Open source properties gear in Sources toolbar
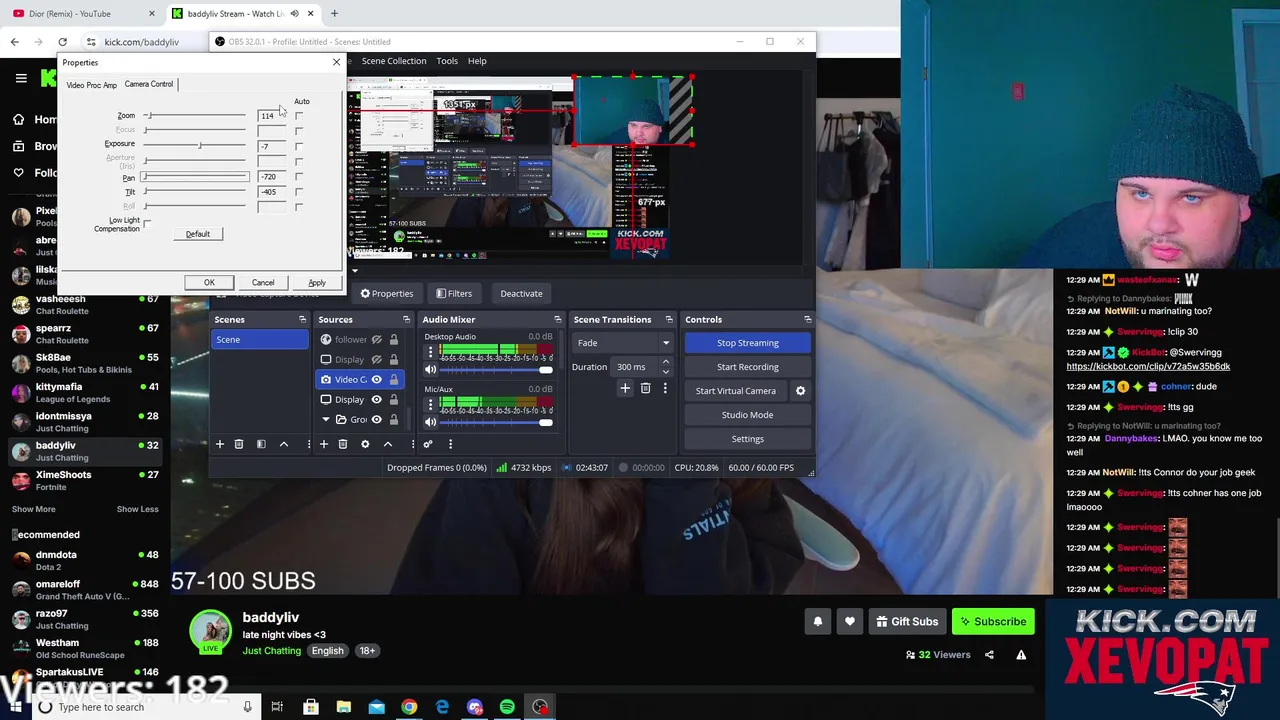The height and width of the screenshot is (720, 1280). click(x=365, y=444)
